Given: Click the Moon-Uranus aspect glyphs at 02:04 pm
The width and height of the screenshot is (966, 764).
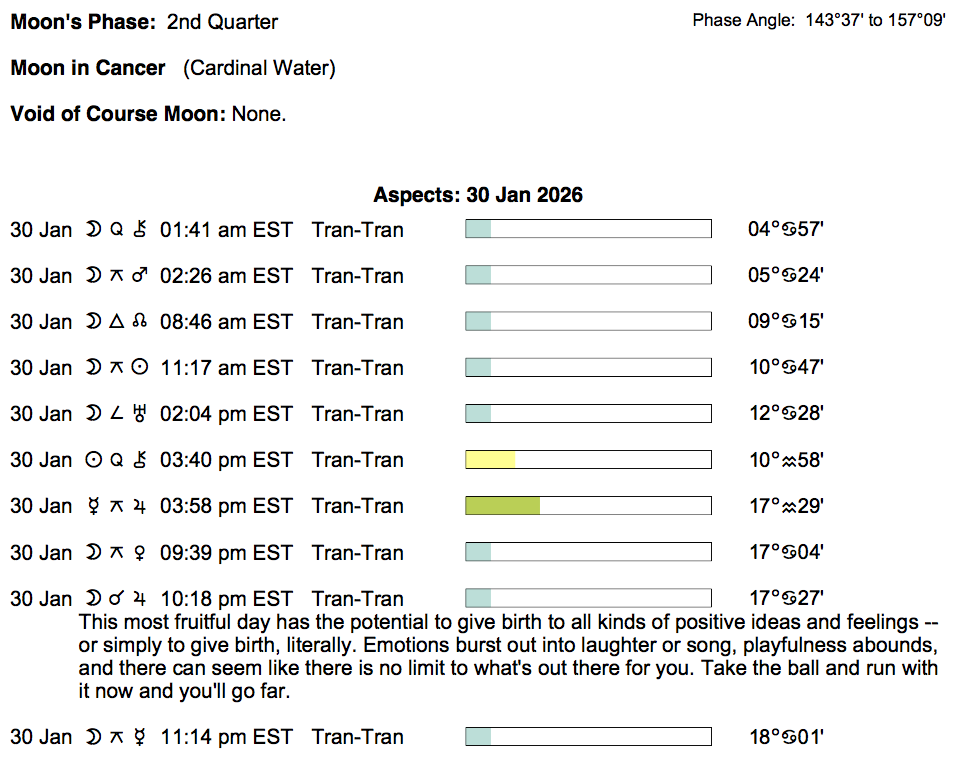Looking at the screenshot, I should (x=117, y=414).
